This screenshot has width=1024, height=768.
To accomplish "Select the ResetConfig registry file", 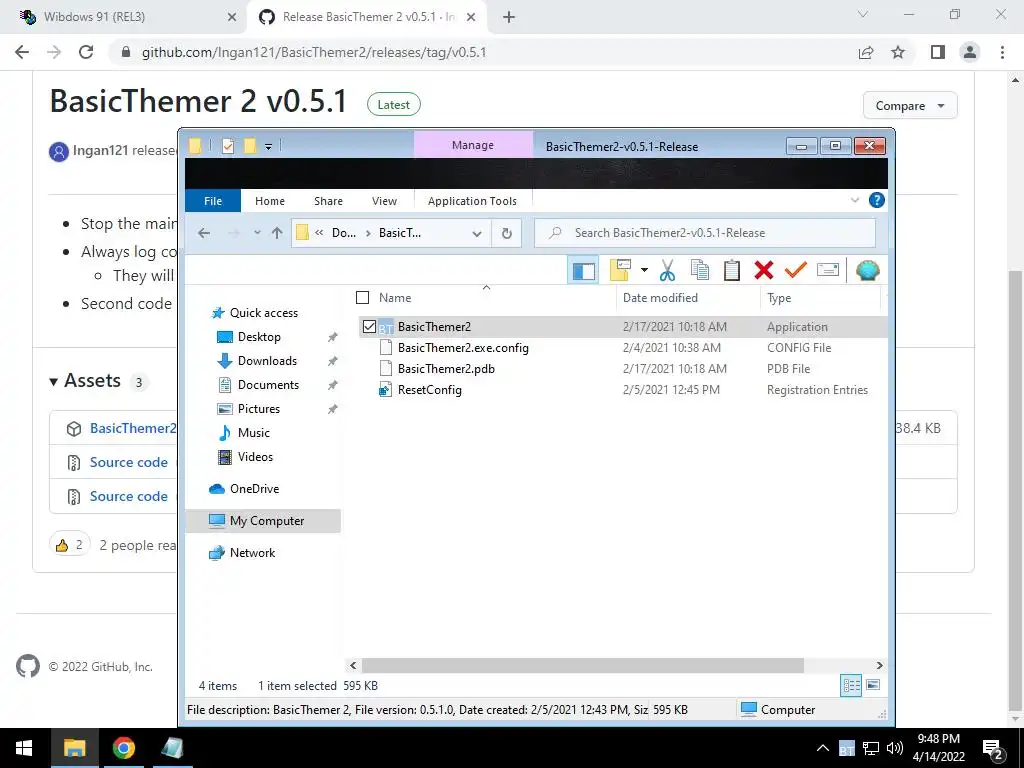I will 429,390.
